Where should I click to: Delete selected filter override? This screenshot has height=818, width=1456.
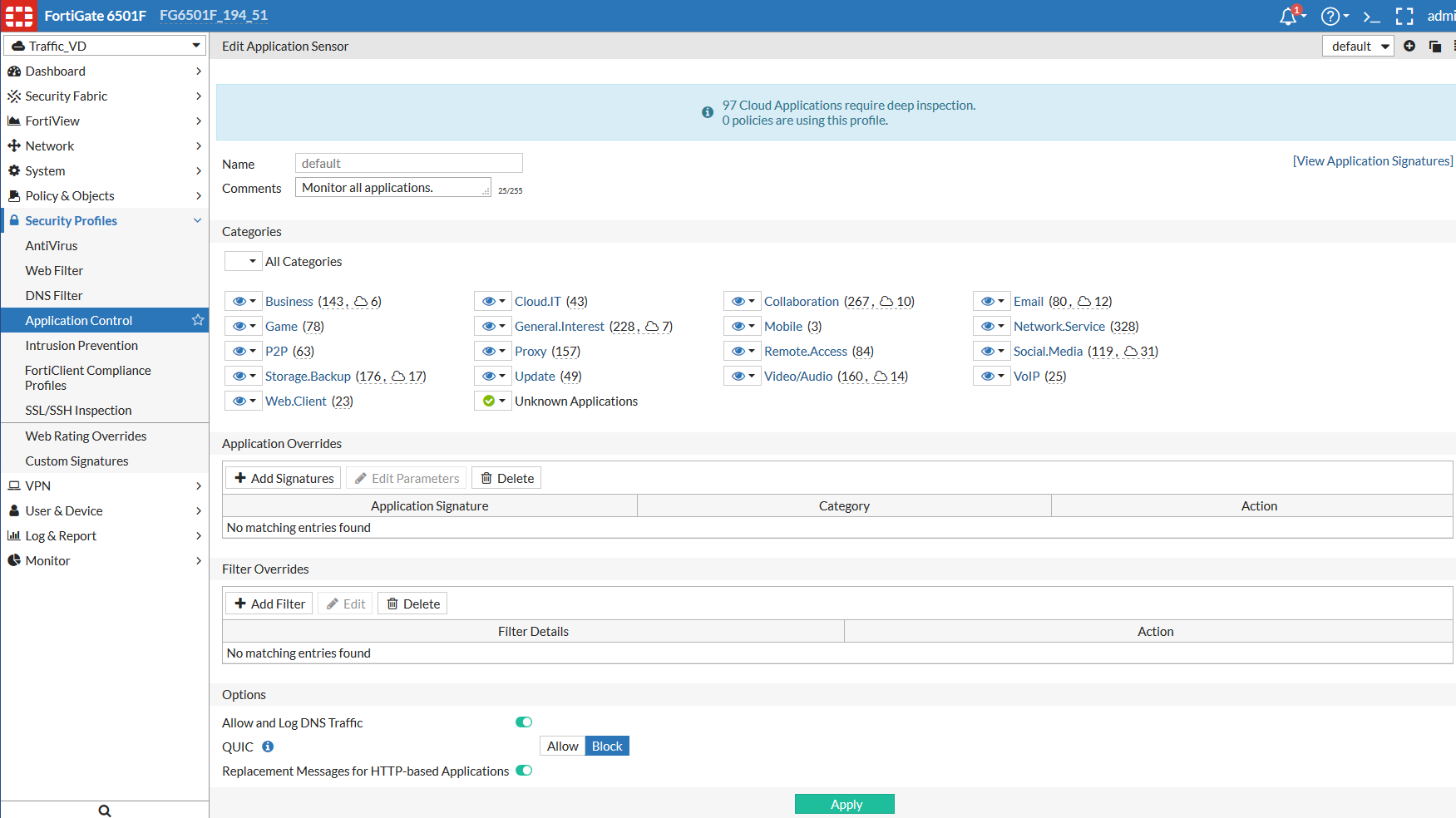click(x=412, y=604)
